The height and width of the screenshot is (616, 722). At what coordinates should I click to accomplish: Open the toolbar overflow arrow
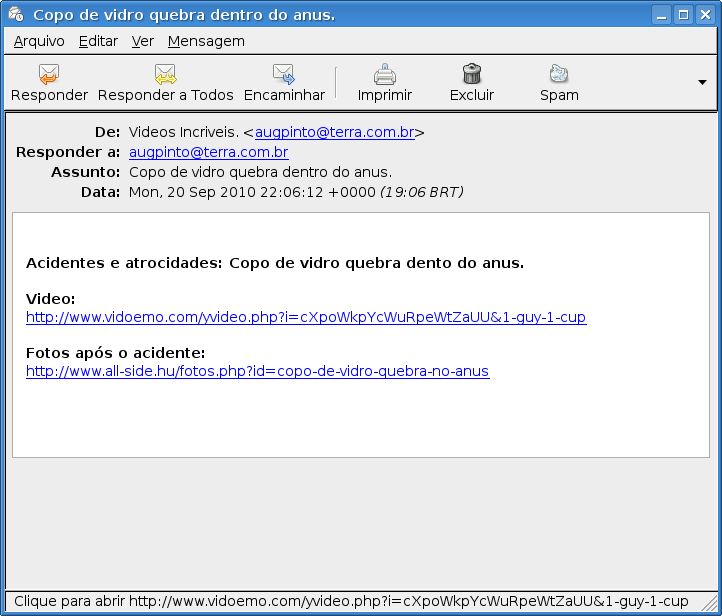[702, 83]
